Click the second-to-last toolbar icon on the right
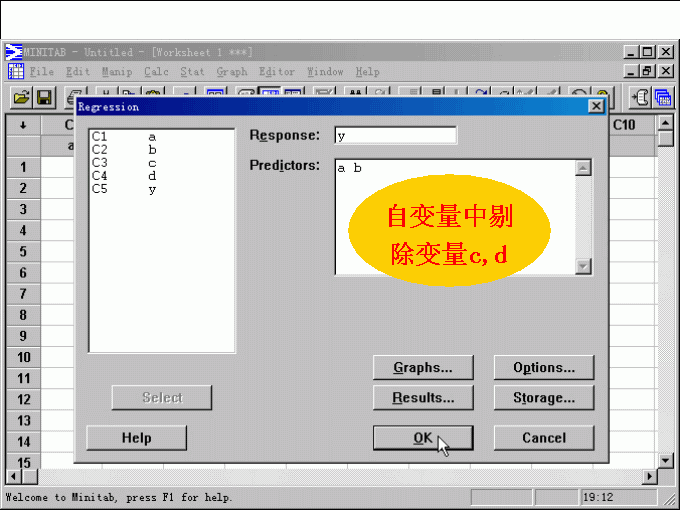 [639, 97]
